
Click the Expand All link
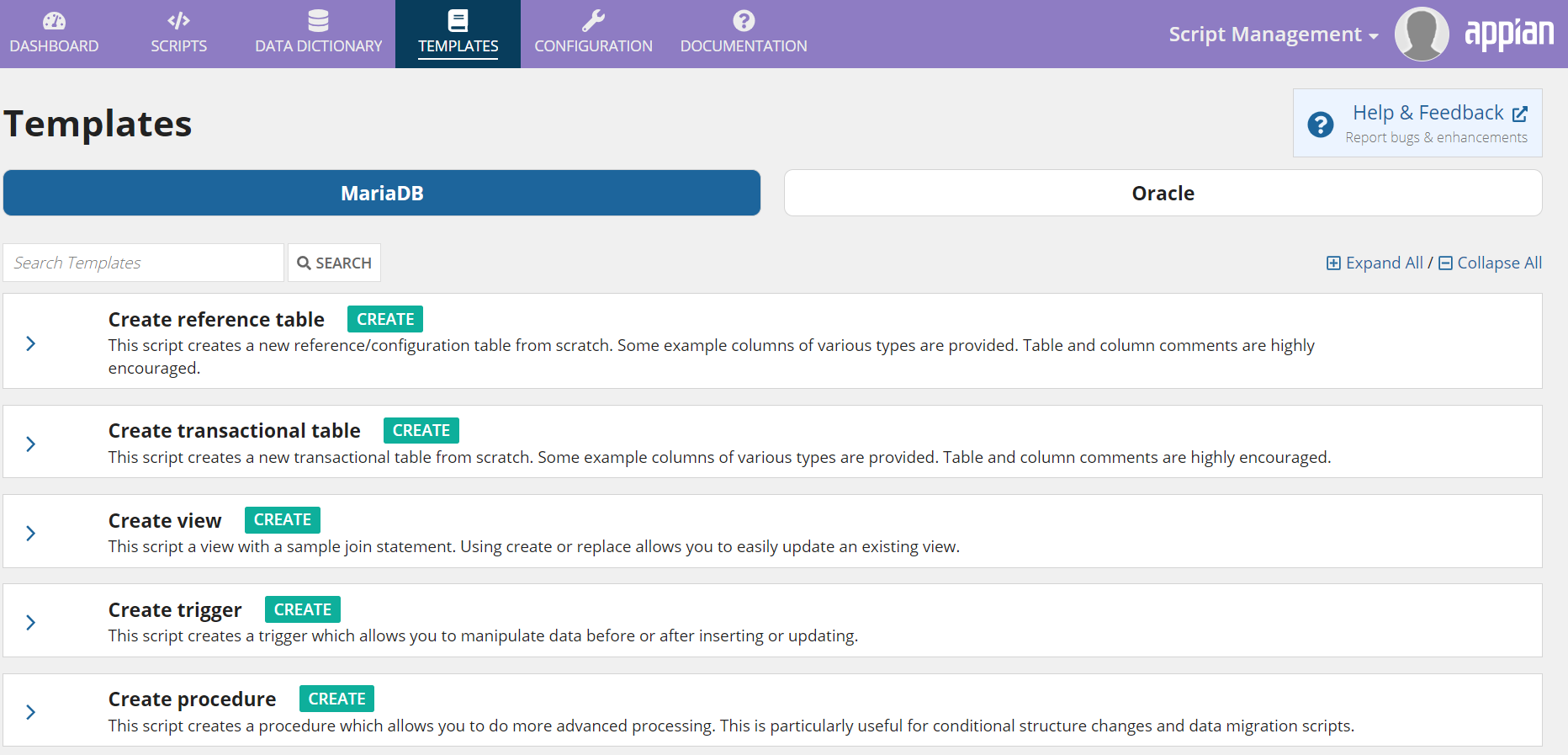point(1375,263)
